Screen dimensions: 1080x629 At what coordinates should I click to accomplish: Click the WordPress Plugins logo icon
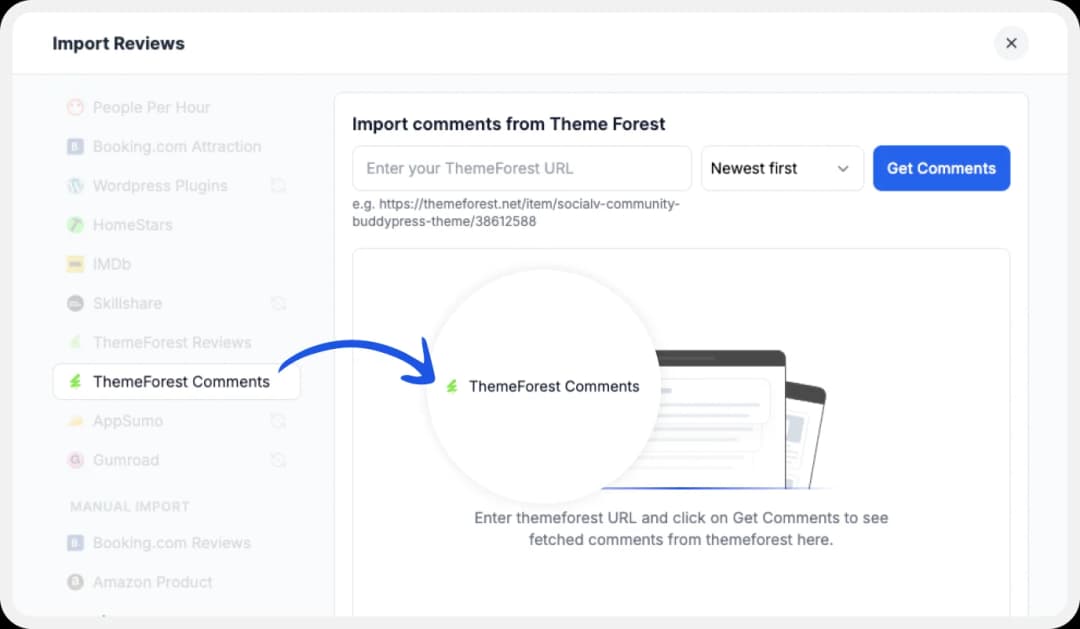coord(76,186)
